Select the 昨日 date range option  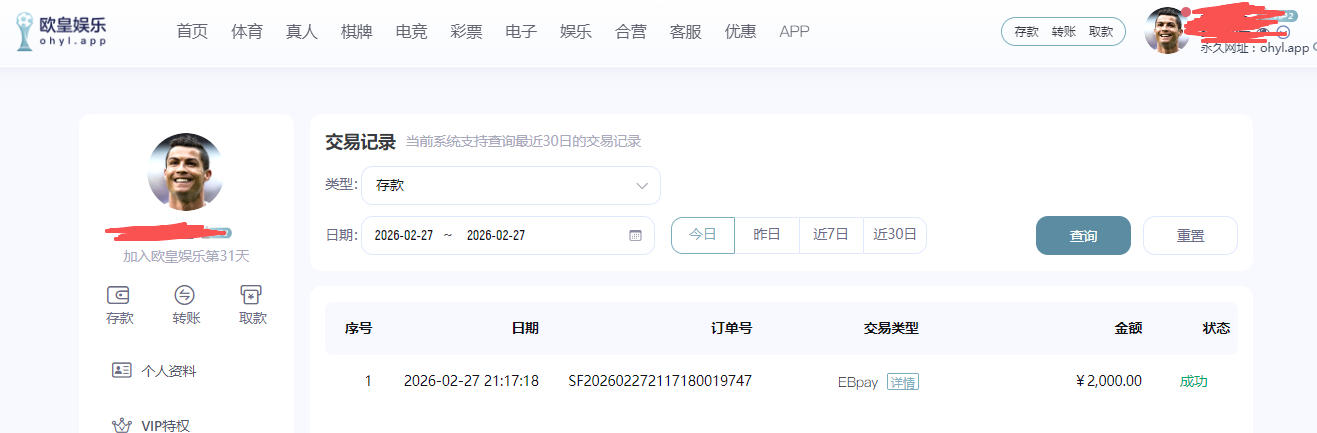tap(766, 235)
